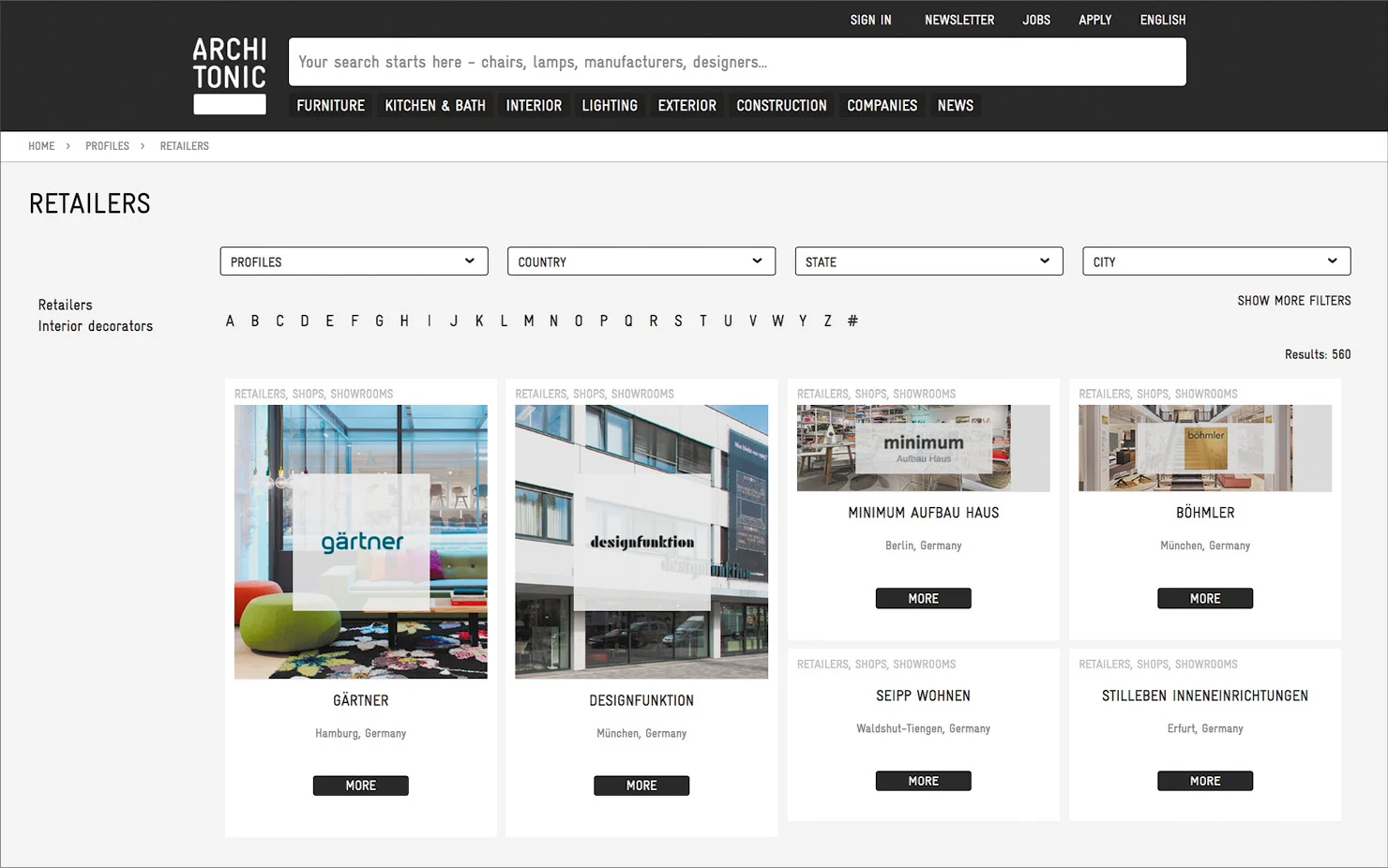Open the Minimum Aufbau Haus title
Viewport: 1388px width, 868px height.
coord(924,513)
